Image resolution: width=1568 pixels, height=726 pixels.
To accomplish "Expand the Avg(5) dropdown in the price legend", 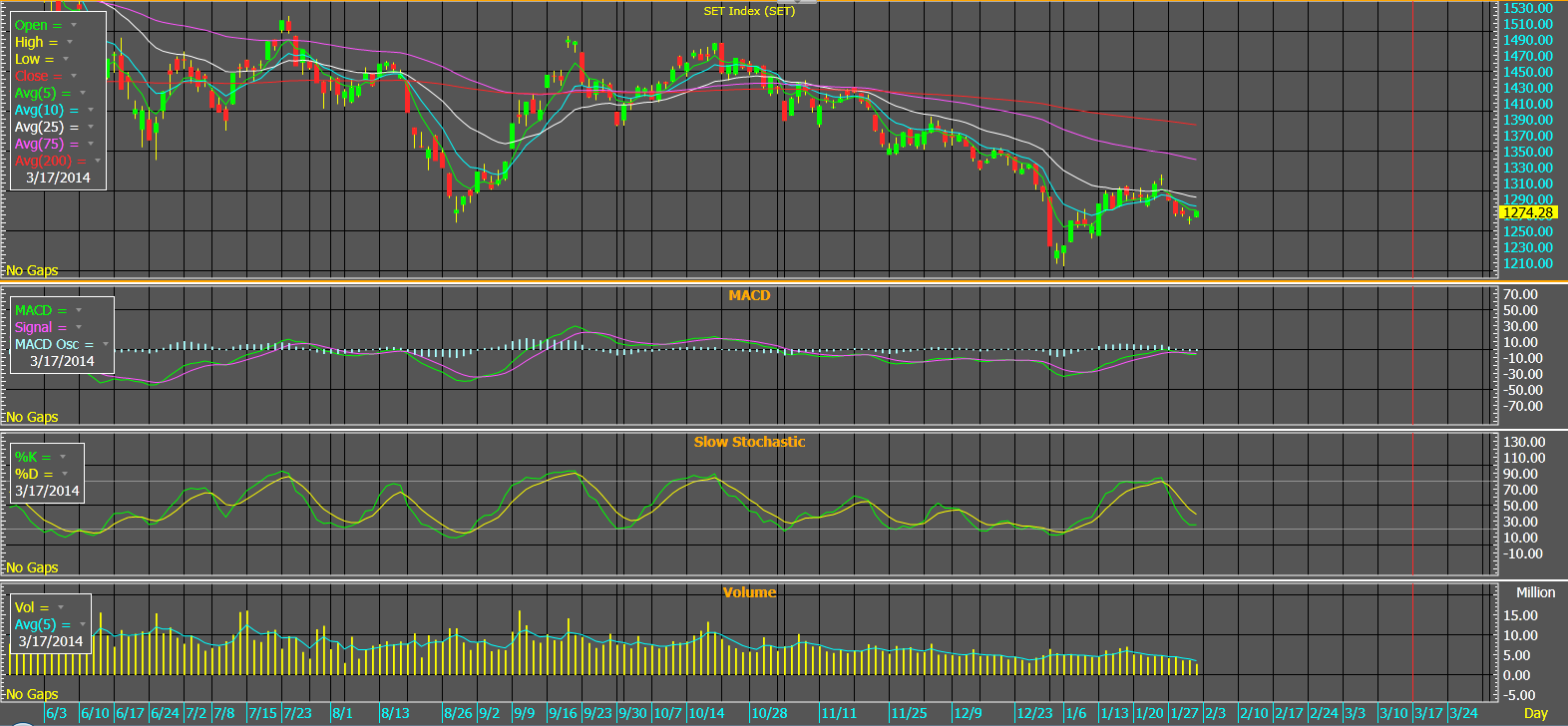I will [82, 93].
